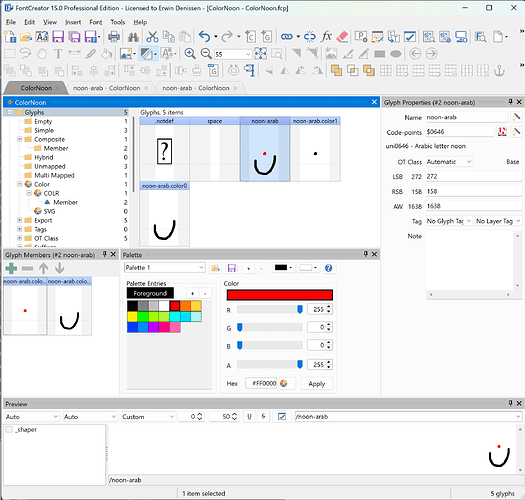This screenshot has width=525, height=500.
Task: Click the Cut scissors icon
Action: click(x=152, y=37)
